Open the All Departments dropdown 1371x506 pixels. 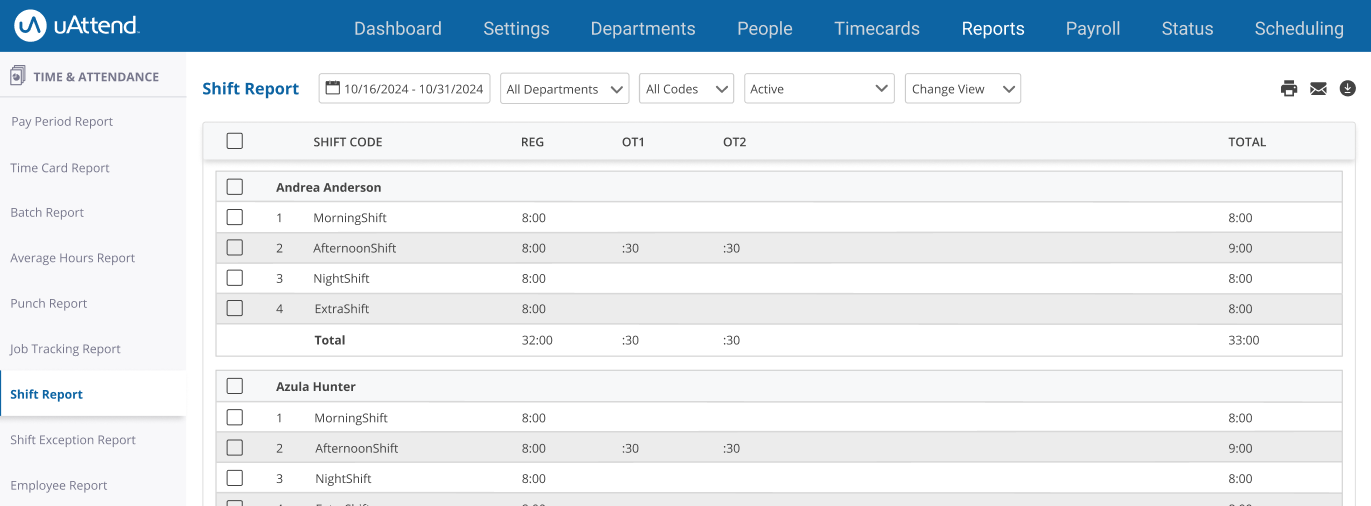click(564, 89)
